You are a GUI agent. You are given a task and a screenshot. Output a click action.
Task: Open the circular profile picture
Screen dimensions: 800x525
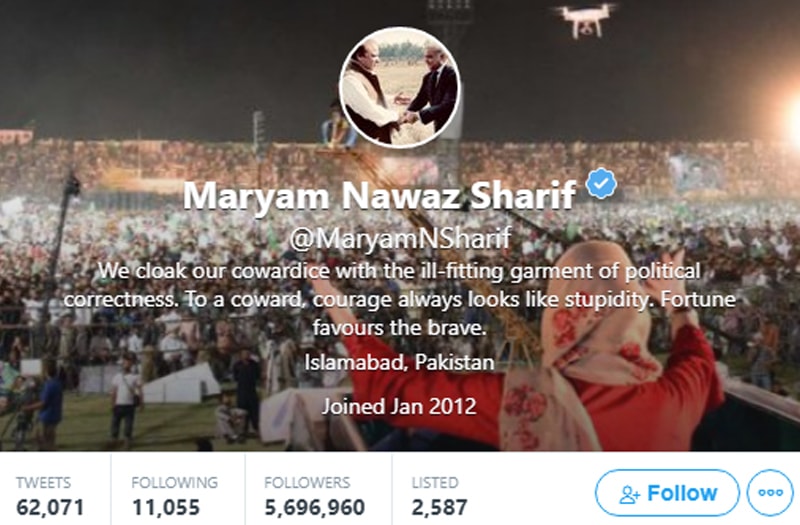pos(400,88)
